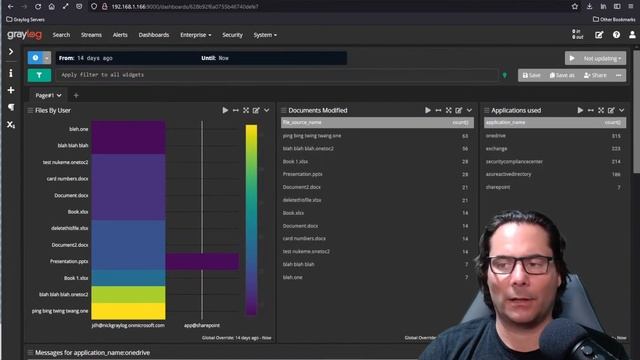Click the application_name column header
640x360 pixels.
click(505, 122)
